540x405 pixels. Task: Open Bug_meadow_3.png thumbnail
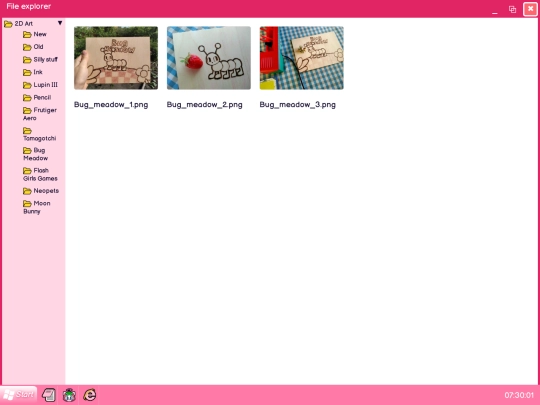click(301, 58)
